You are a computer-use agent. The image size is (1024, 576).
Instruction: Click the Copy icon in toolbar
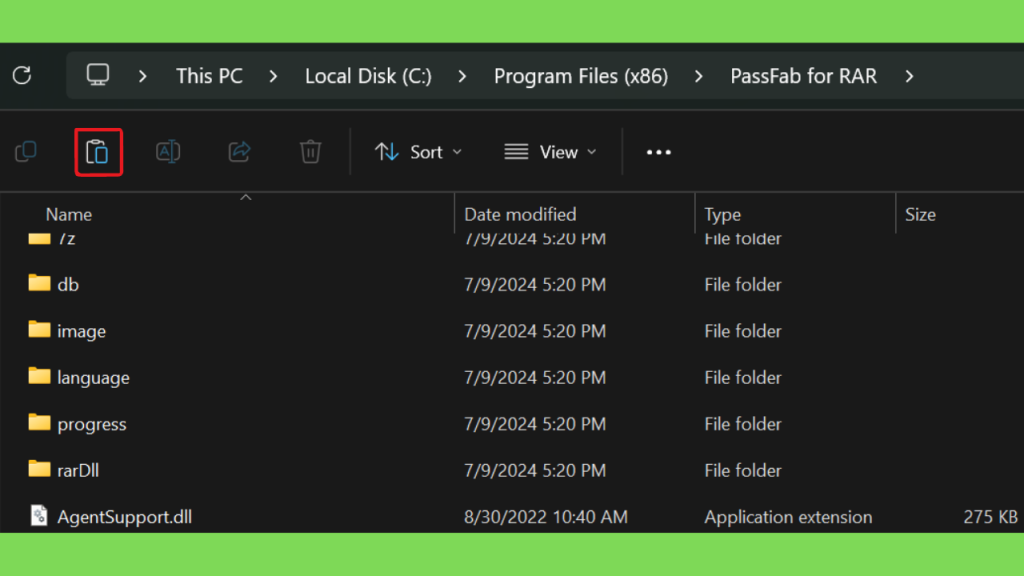[26, 152]
